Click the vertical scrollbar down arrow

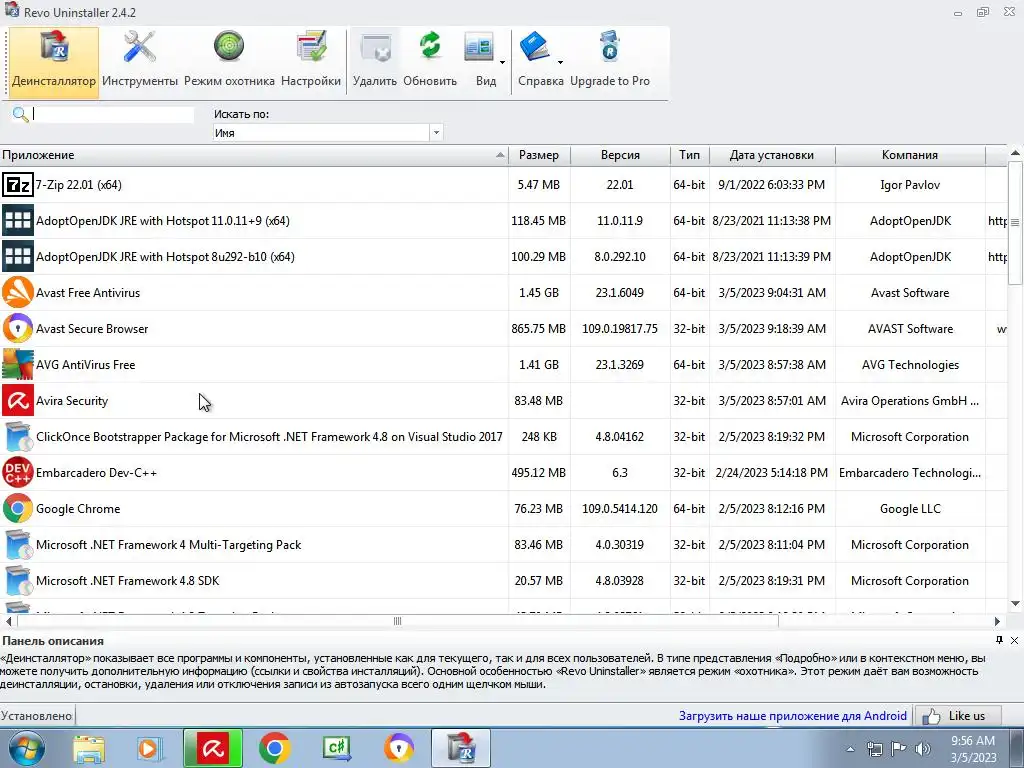coord(1016,604)
